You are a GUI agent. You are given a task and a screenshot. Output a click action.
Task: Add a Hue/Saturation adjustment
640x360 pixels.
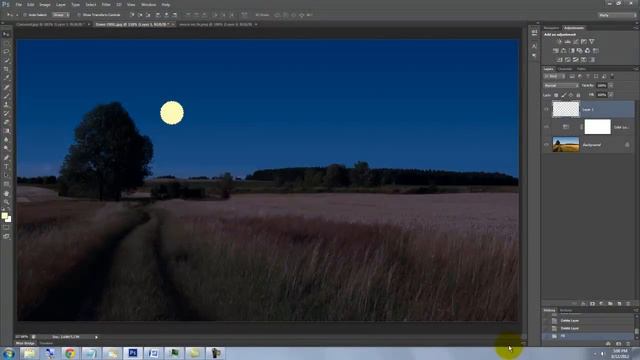click(x=556, y=51)
